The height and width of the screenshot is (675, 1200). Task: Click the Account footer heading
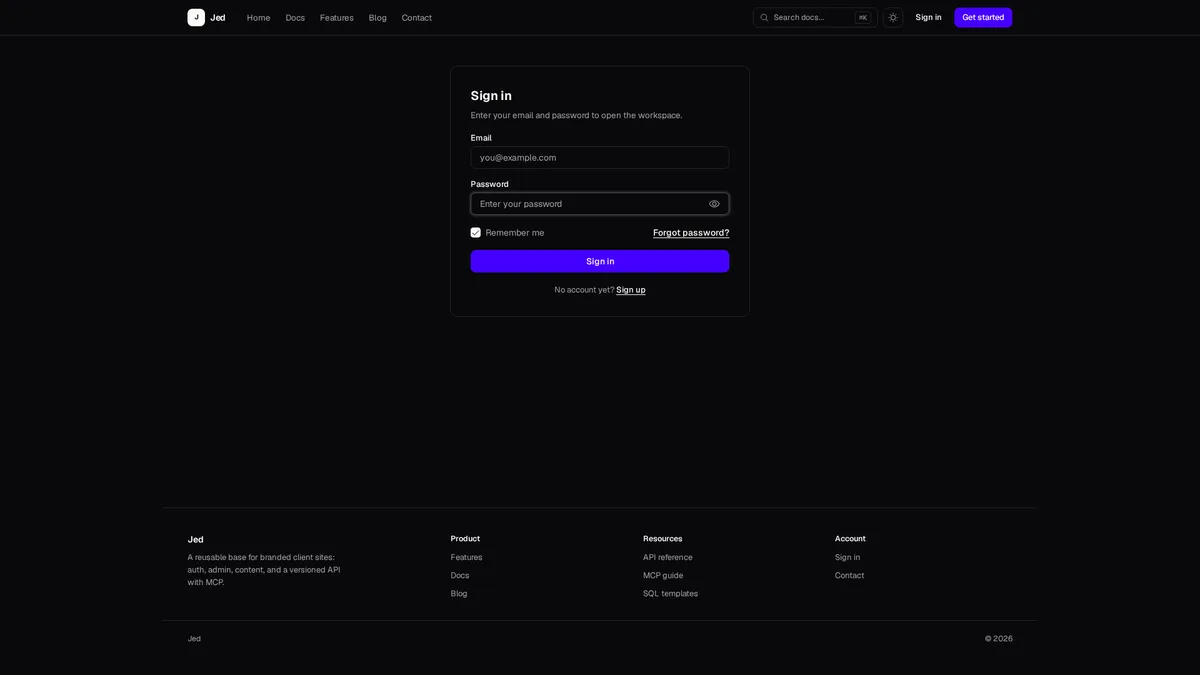pos(850,539)
